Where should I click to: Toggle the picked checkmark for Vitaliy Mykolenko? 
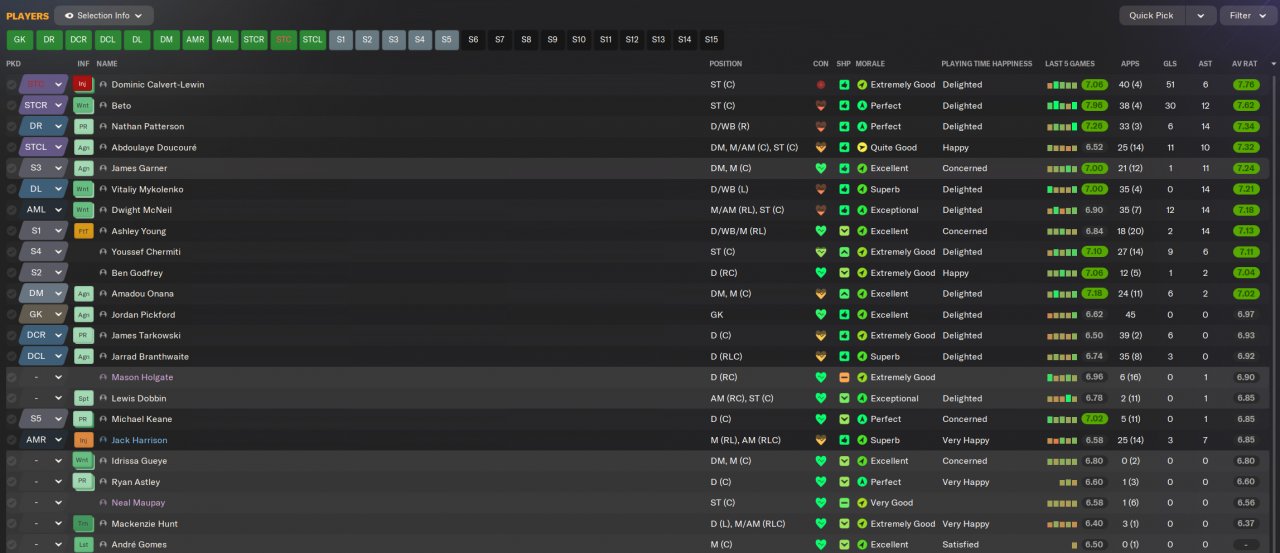coord(11,189)
